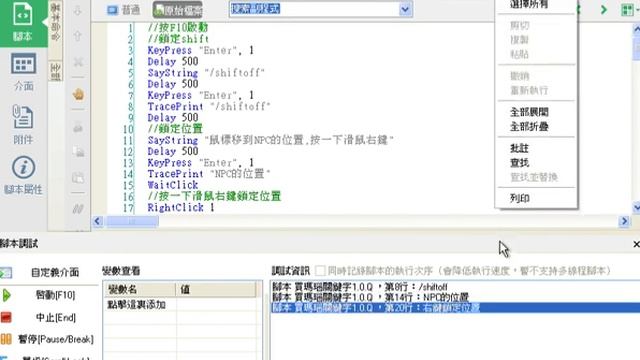The image size is (640, 360).
Task: Click the horizontal scrollbar left arrow
Action: click(97, 221)
